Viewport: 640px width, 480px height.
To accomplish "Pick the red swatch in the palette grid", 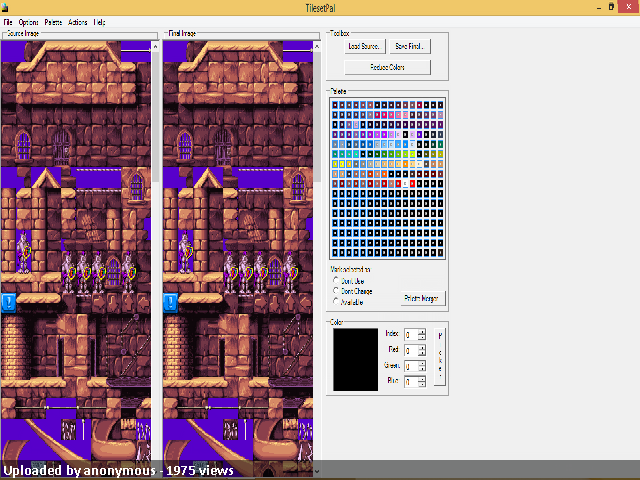I will click(x=412, y=184).
